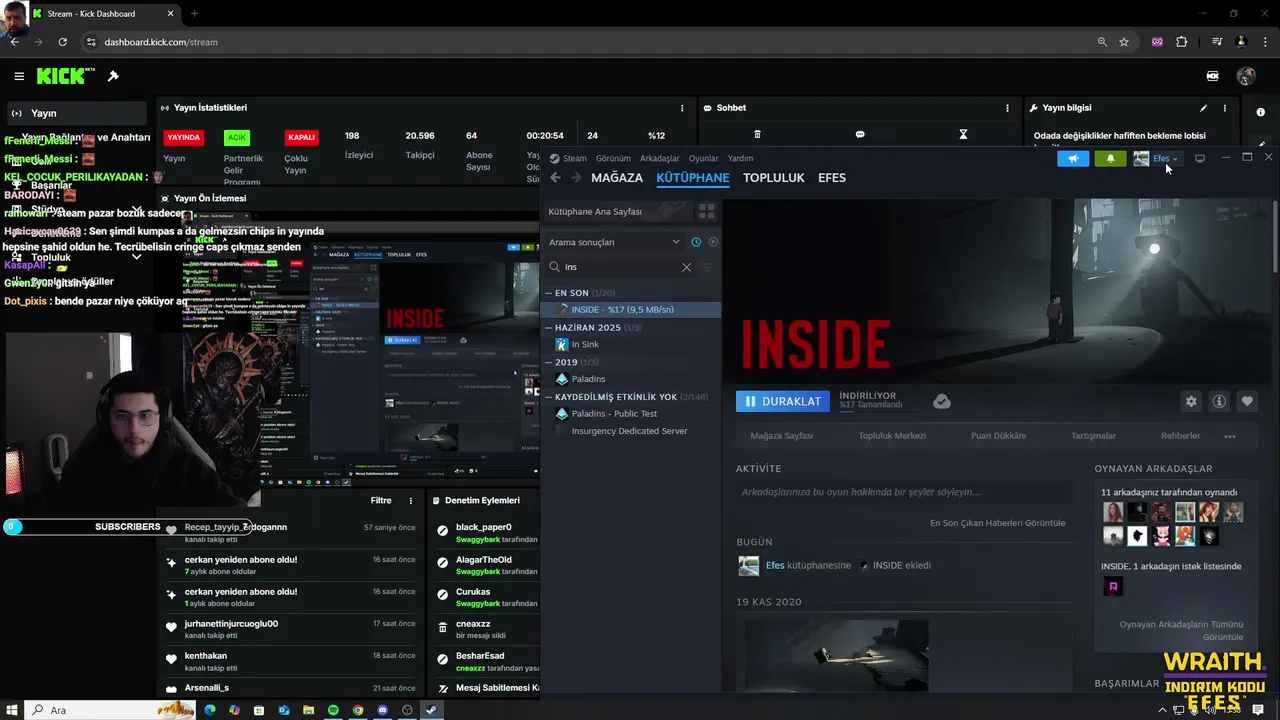Expand more INSIDE links ellipsis
Viewport: 1280px width, 720px height.
(x=1230, y=436)
